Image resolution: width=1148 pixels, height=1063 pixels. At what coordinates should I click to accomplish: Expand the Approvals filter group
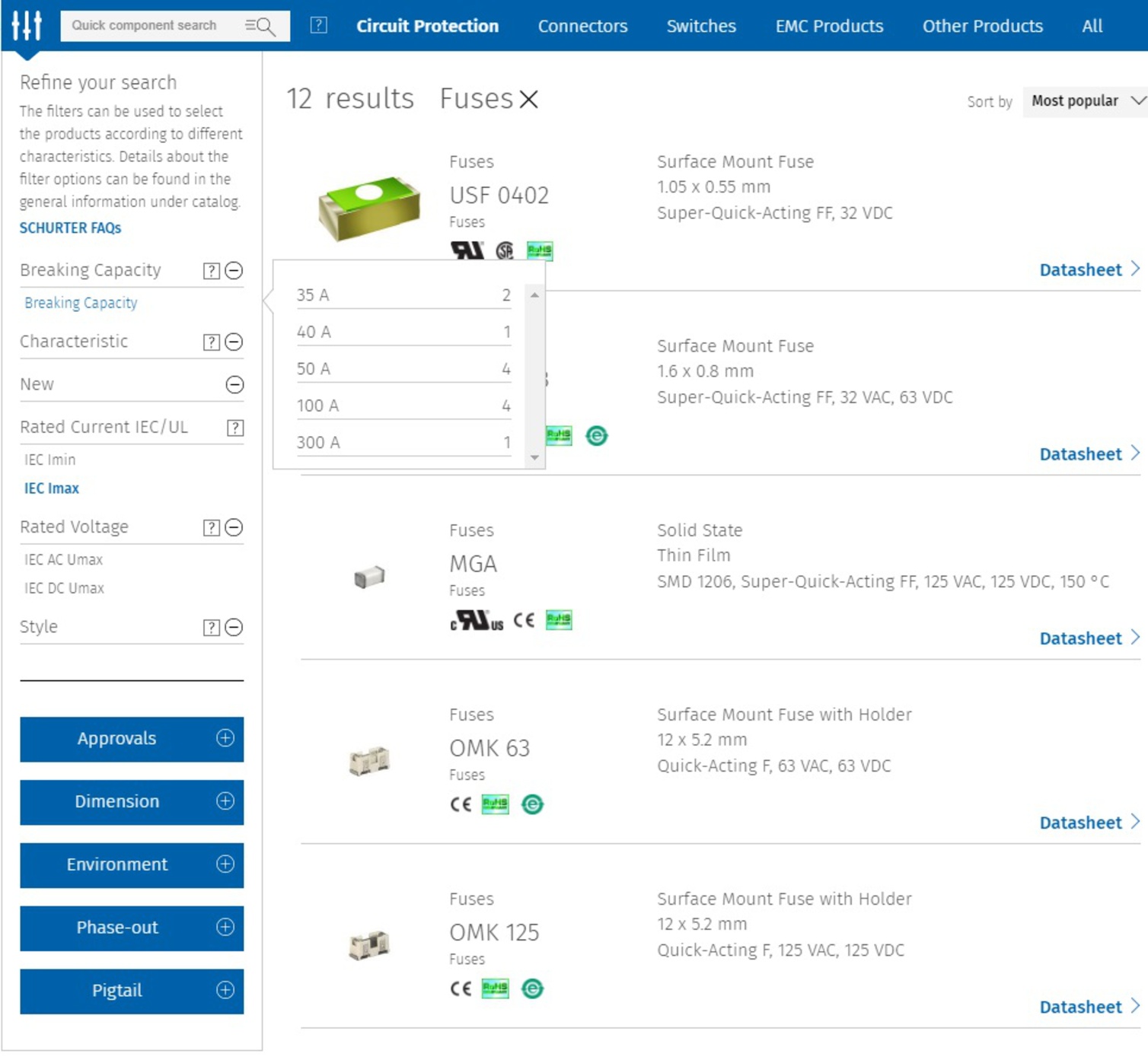tap(132, 739)
